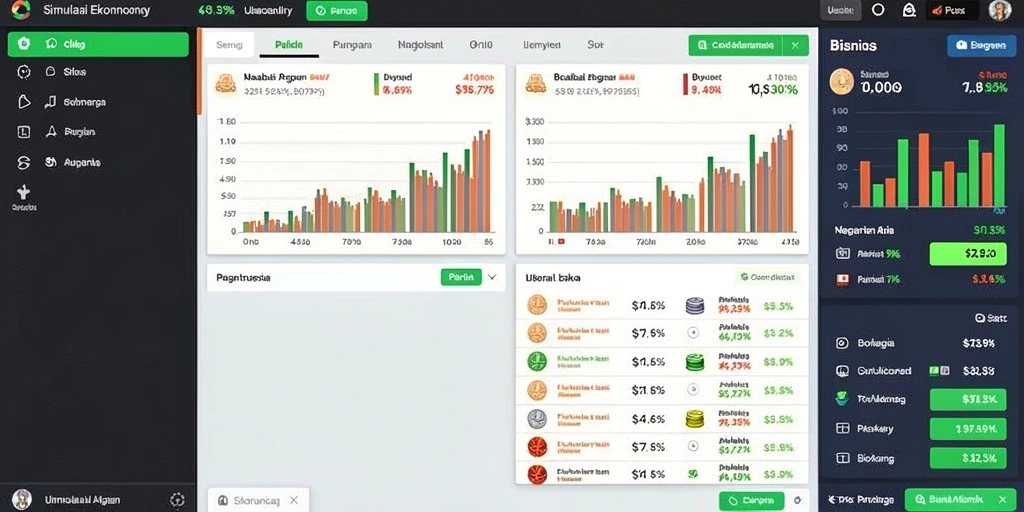Image resolution: width=1024 pixels, height=512 pixels.
Task: Toggle the green Biokang value bar
Action: (x=968, y=458)
